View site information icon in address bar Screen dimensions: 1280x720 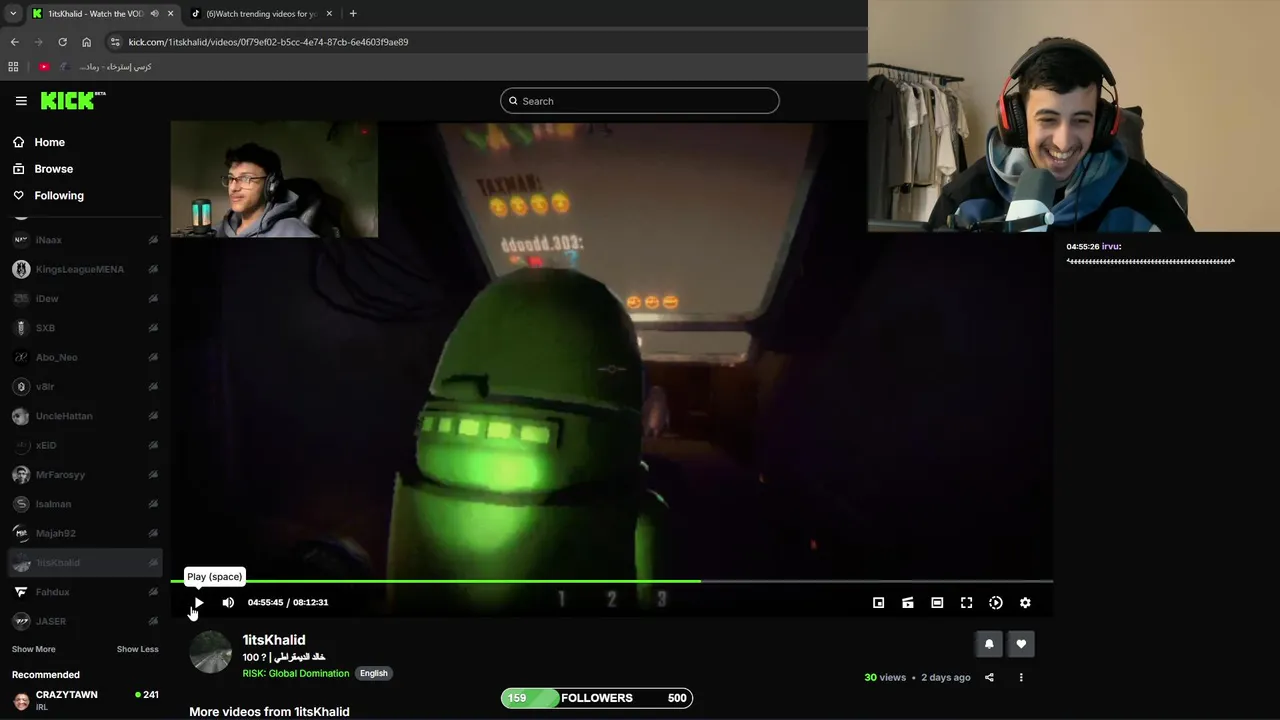coord(115,42)
